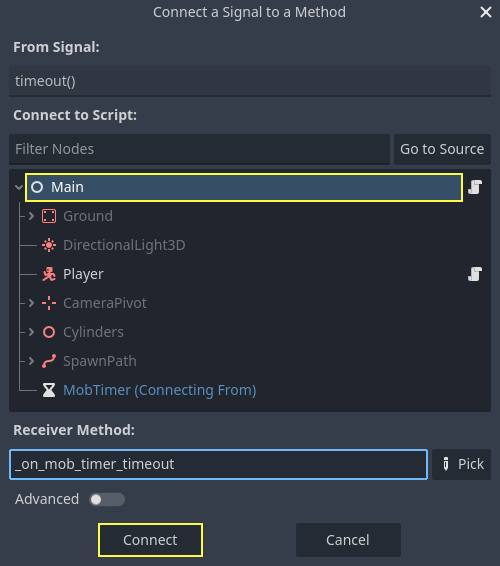The image size is (500, 566).
Task: Select the Main node in tree
Action: 244,187
